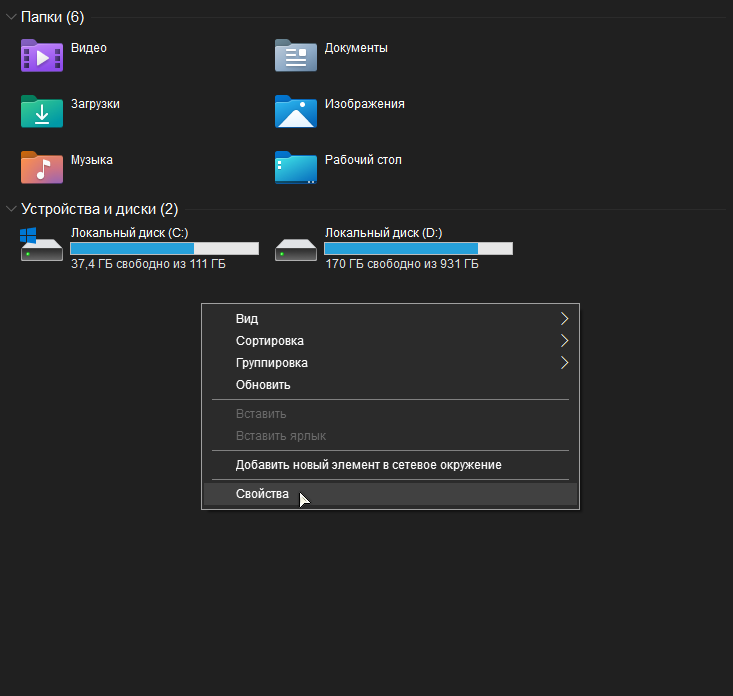Click the 37,4 ГБ свободно из 111 ГБ text
This screenshot has width=733, height=696.
point(148,264)
